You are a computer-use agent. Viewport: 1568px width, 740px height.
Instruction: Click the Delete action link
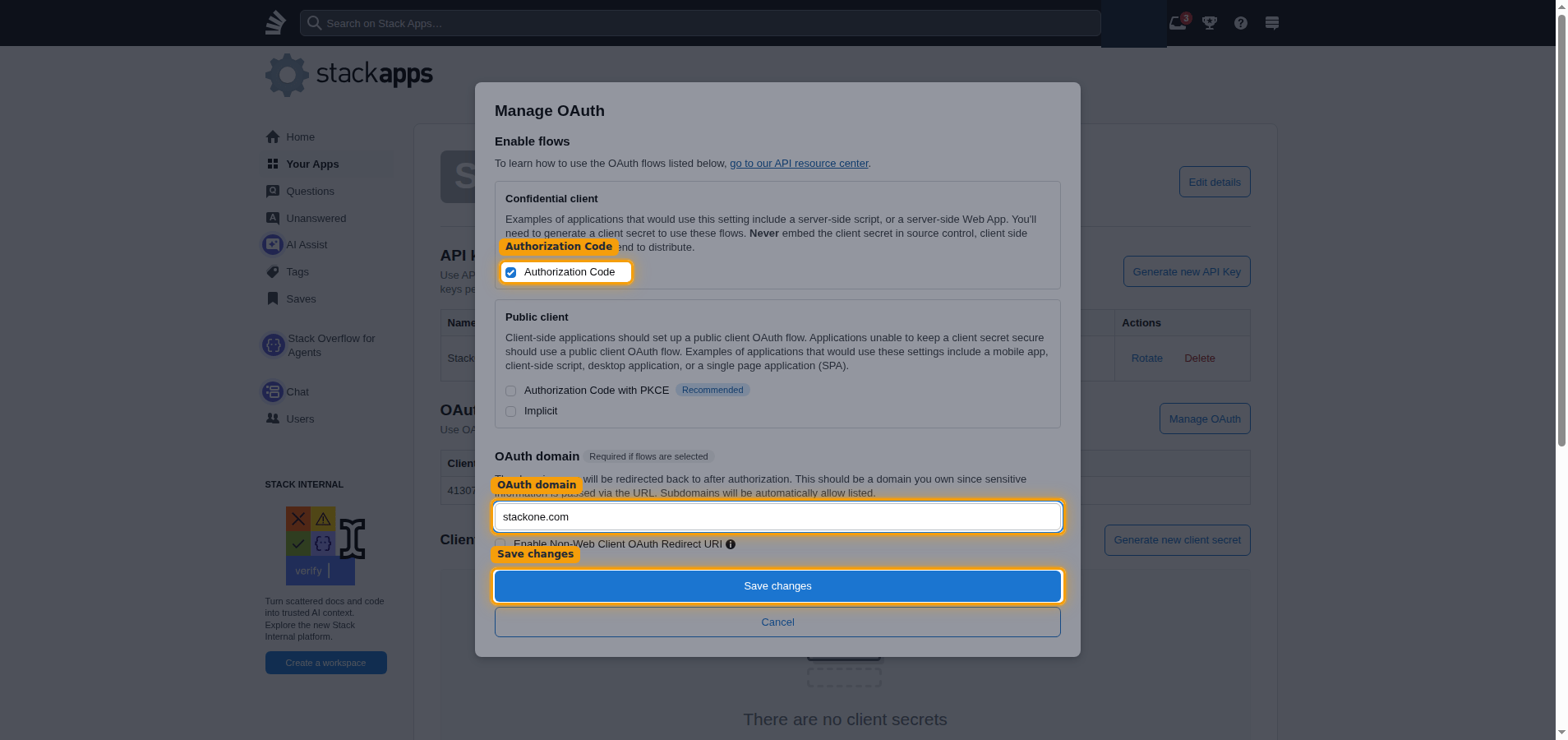point(1200,358)
